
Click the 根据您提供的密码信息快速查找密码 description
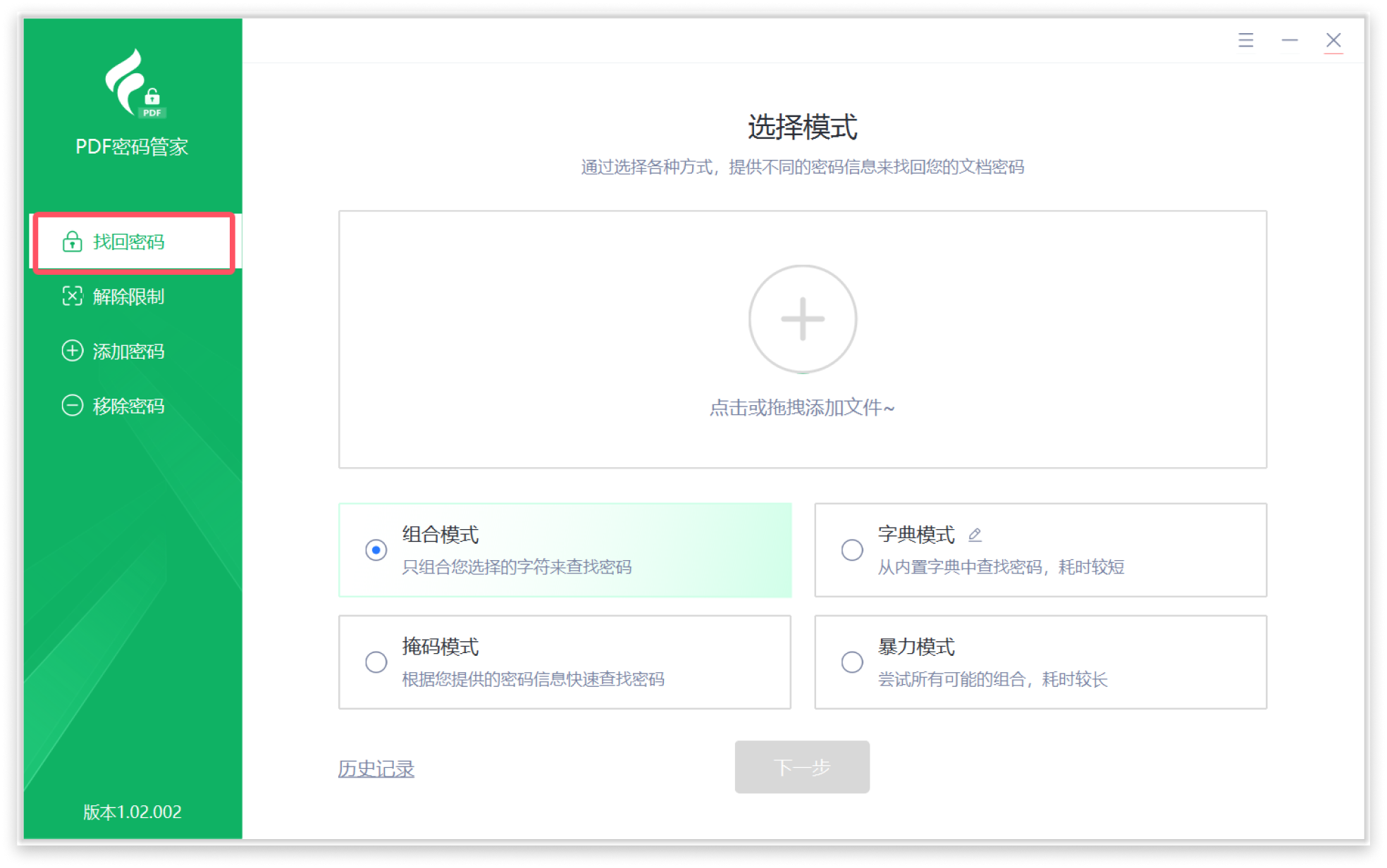[533, 679]
